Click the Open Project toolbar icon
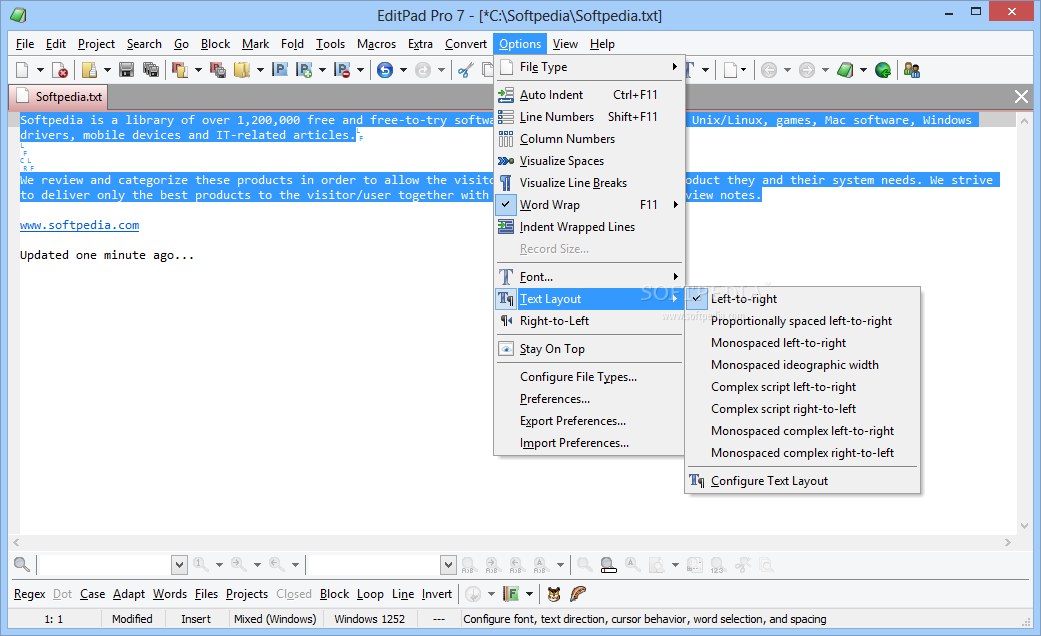 (180, 70)
